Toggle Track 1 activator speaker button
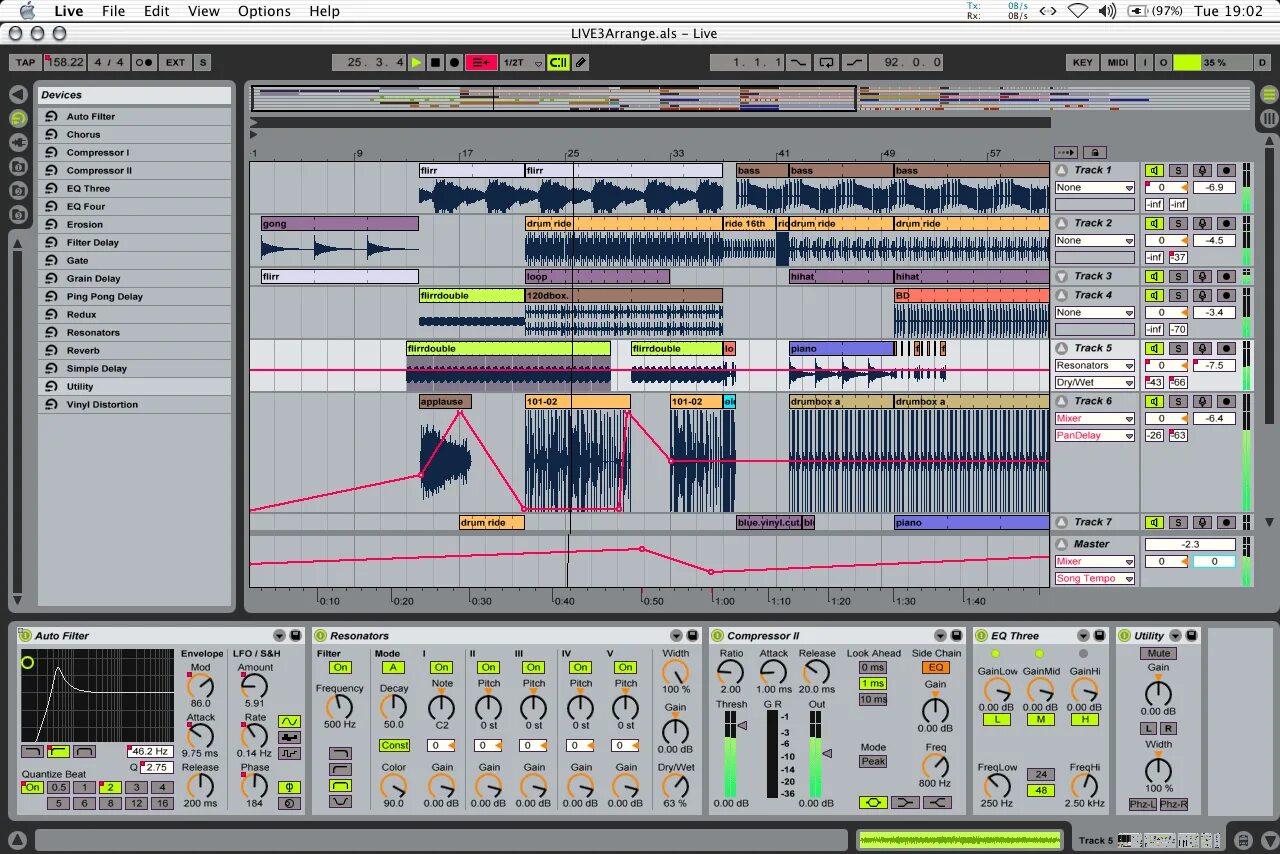1280x854 pixels. [1155, 170]
